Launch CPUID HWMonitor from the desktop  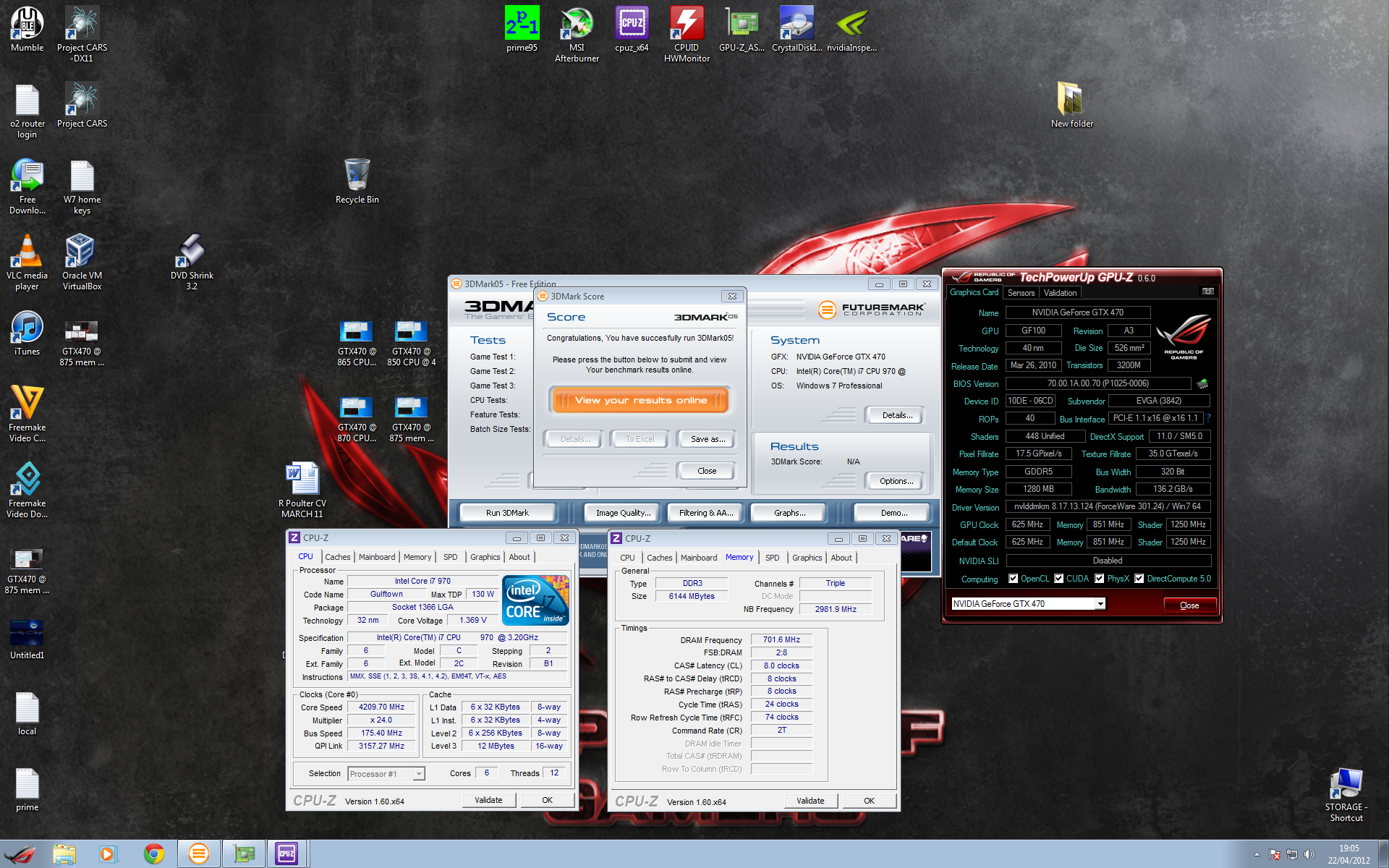point(687,33)
